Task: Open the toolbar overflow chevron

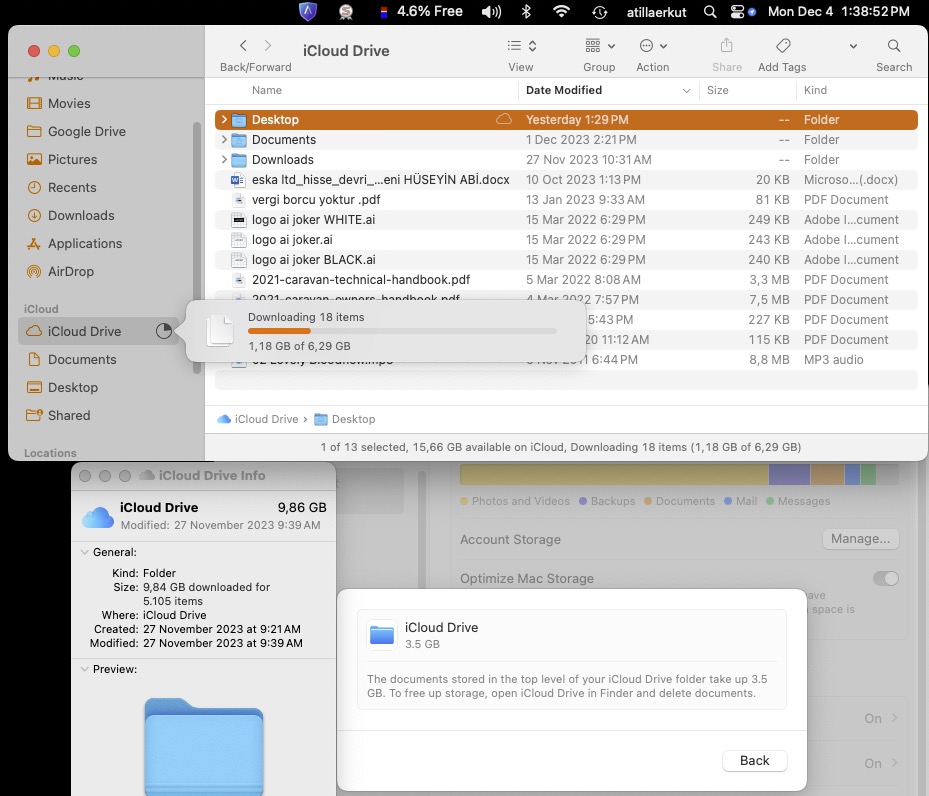Action: [x=853, y=46]
